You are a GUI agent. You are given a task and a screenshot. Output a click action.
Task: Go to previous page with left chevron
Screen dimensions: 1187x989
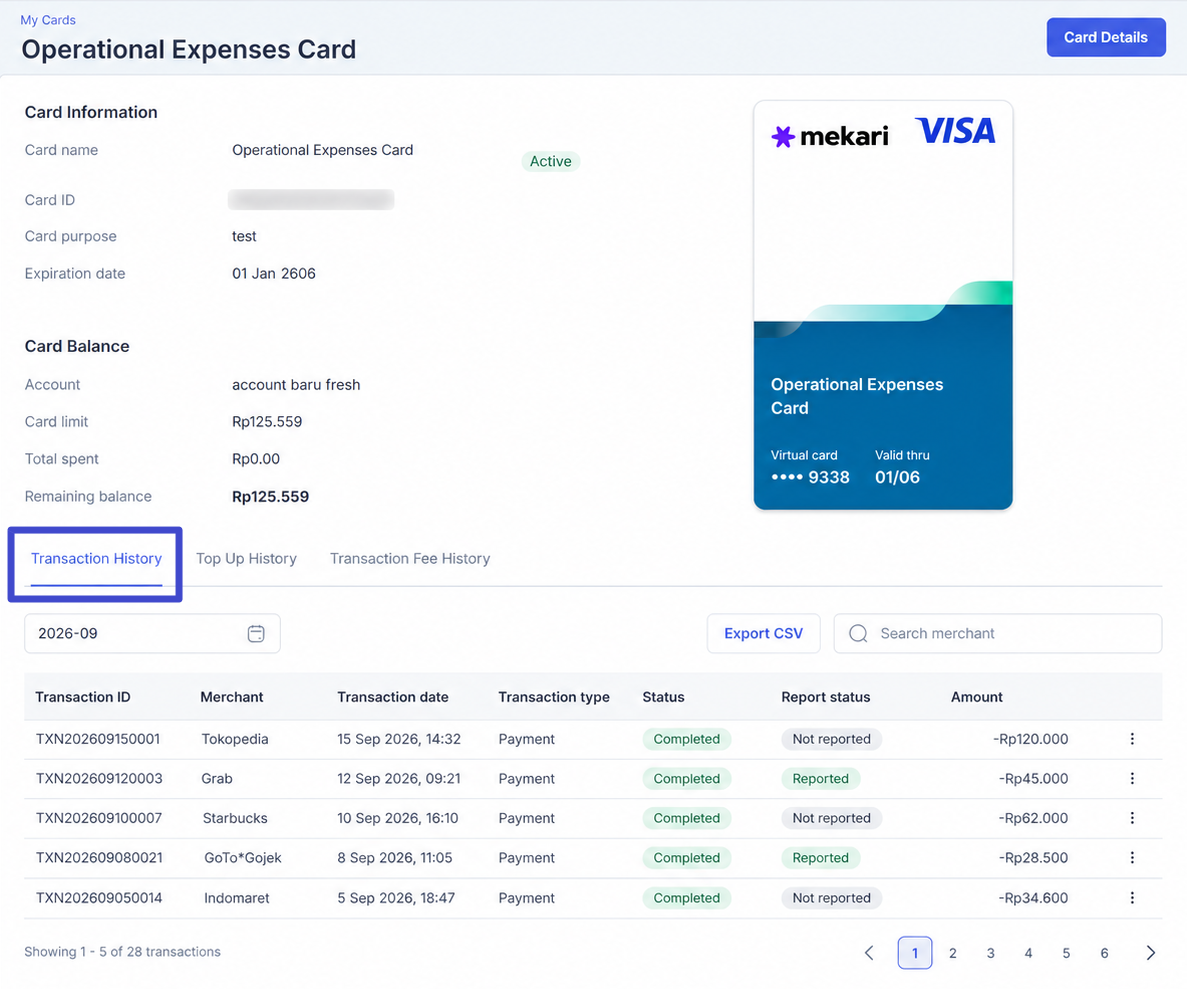(x=869, y=953)
